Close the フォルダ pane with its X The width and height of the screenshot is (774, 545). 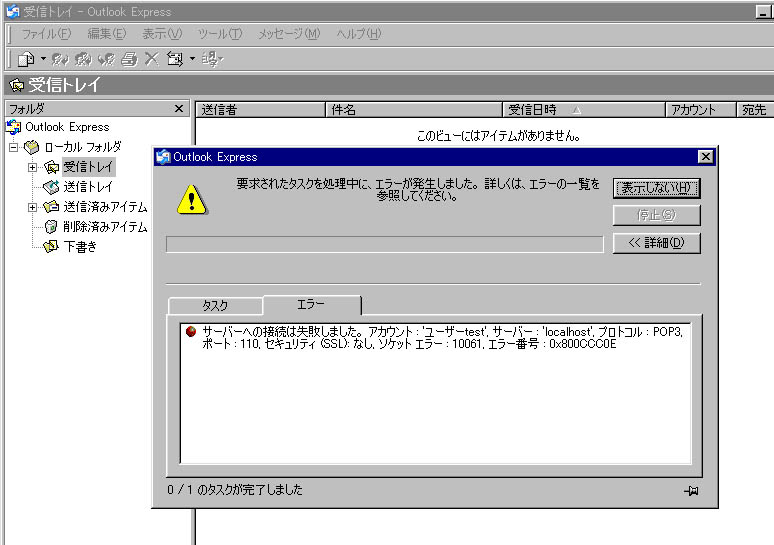179,109
